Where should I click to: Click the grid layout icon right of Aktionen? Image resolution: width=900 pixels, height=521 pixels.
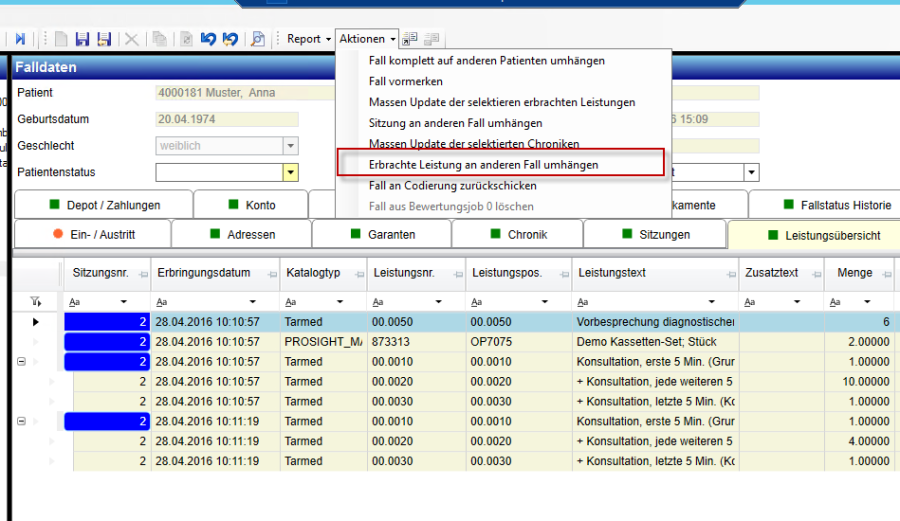[x=411, y=39]
